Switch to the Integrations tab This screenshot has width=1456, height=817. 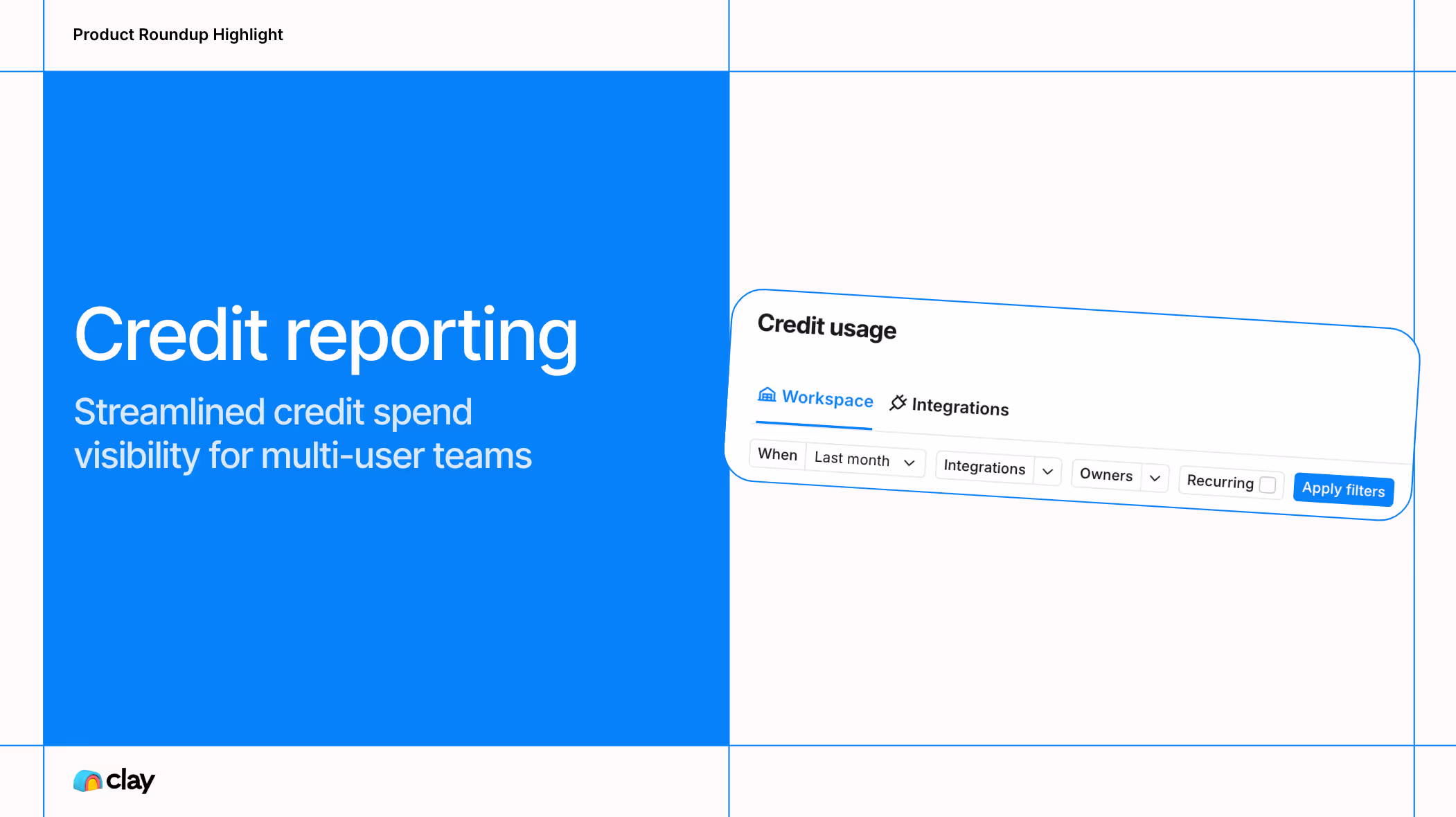tap(960, 407)
